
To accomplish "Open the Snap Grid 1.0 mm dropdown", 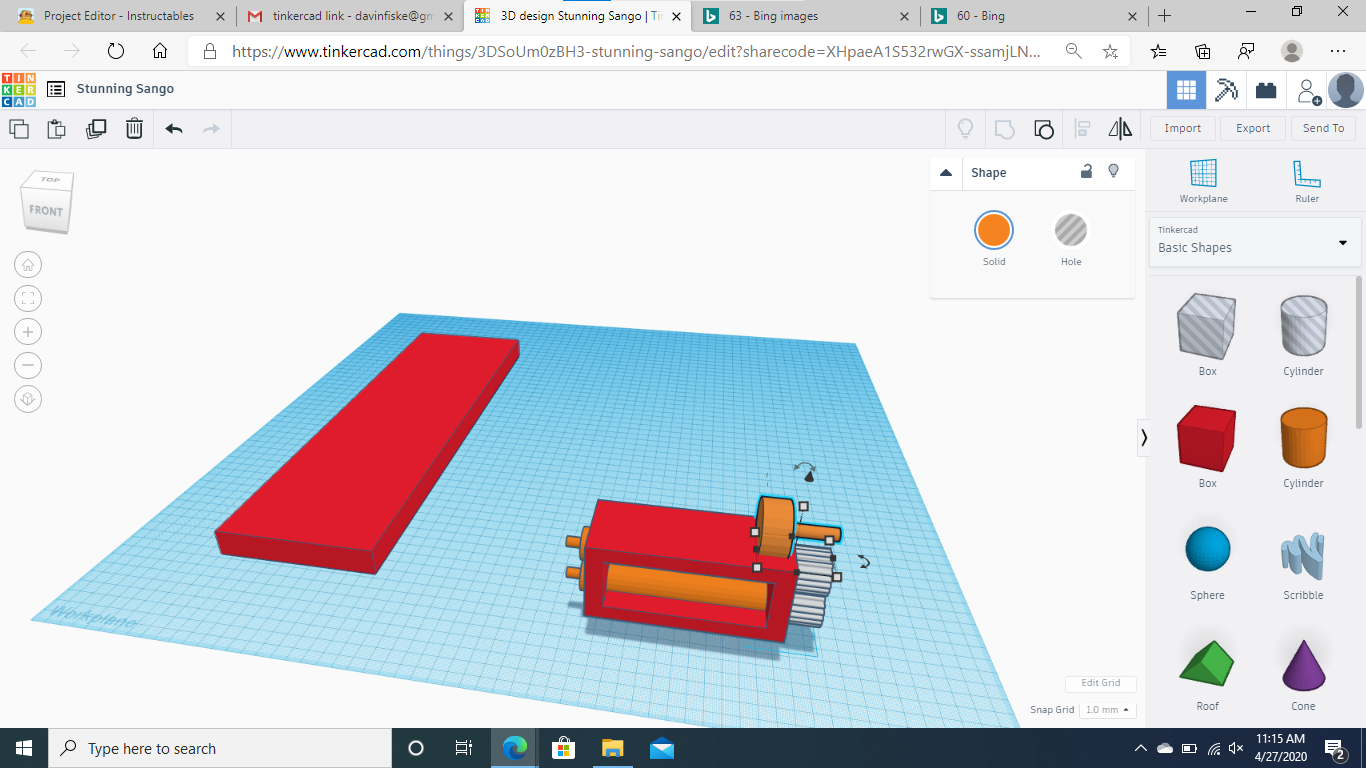I will (1107, 710).
